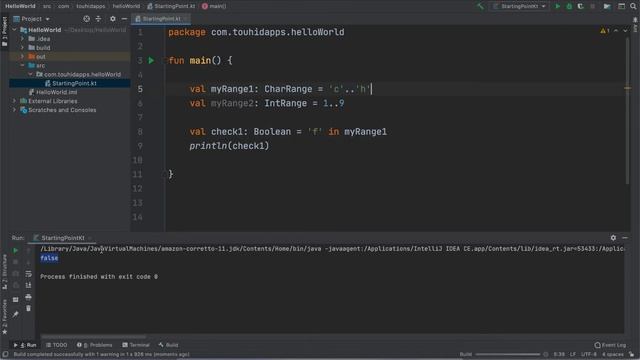This screenshot has height=360, width=640.
Task: Click the warning indicator in editor corner
Action: pos(604,31)
